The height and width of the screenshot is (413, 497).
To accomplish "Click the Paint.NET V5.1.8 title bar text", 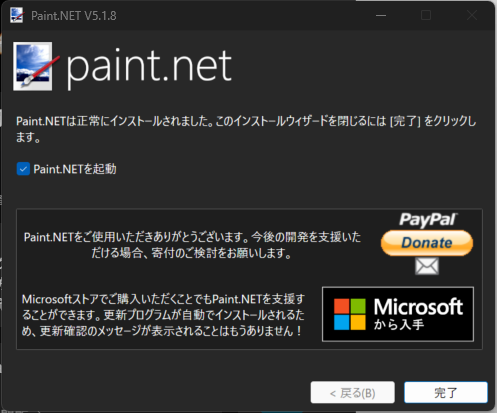I will click(x=74, y=16).
